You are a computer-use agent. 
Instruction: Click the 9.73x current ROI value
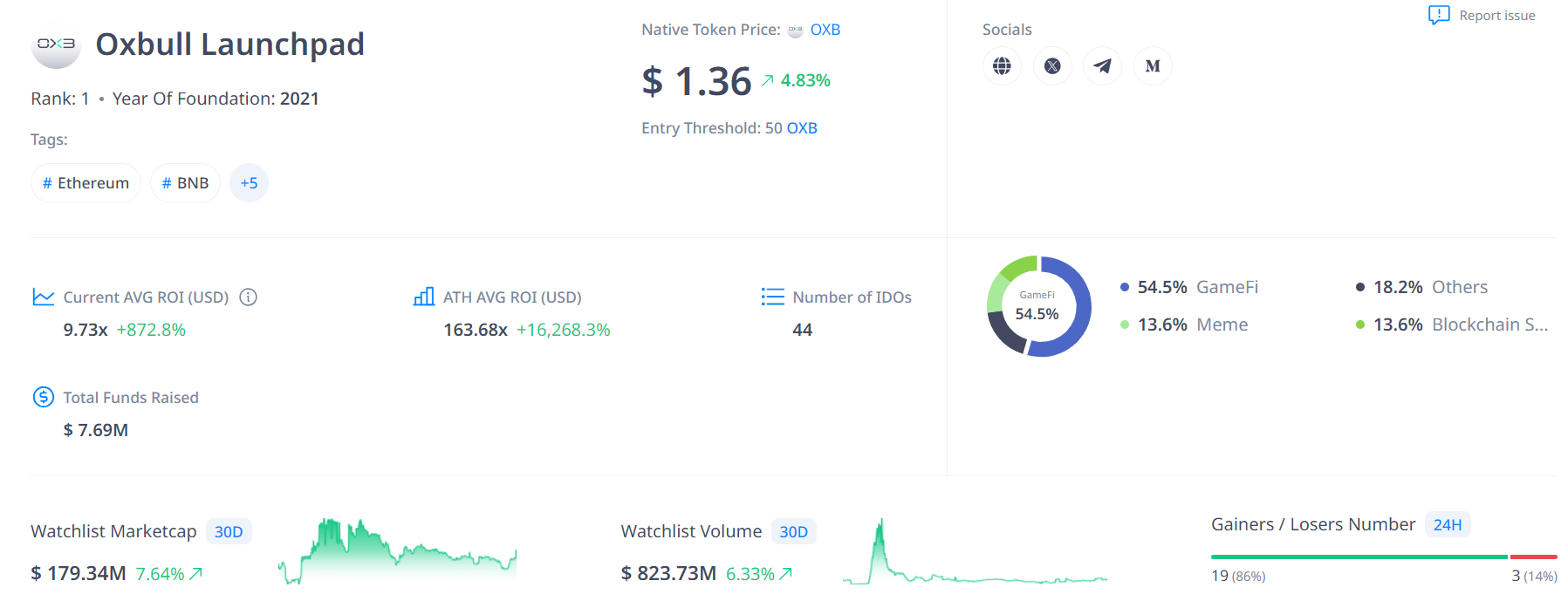86,330
